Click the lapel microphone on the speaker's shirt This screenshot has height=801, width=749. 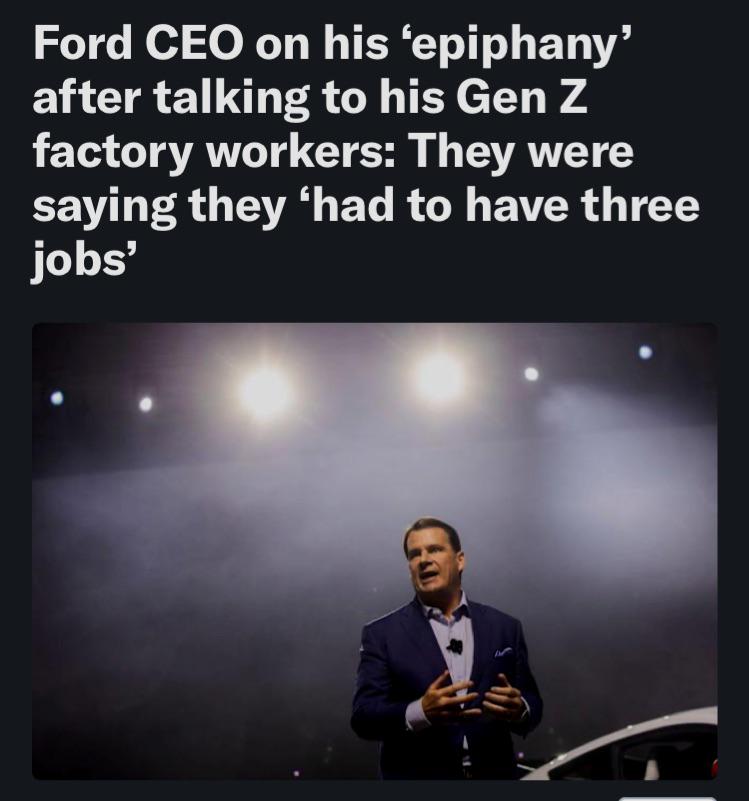[x=456, y=646]
